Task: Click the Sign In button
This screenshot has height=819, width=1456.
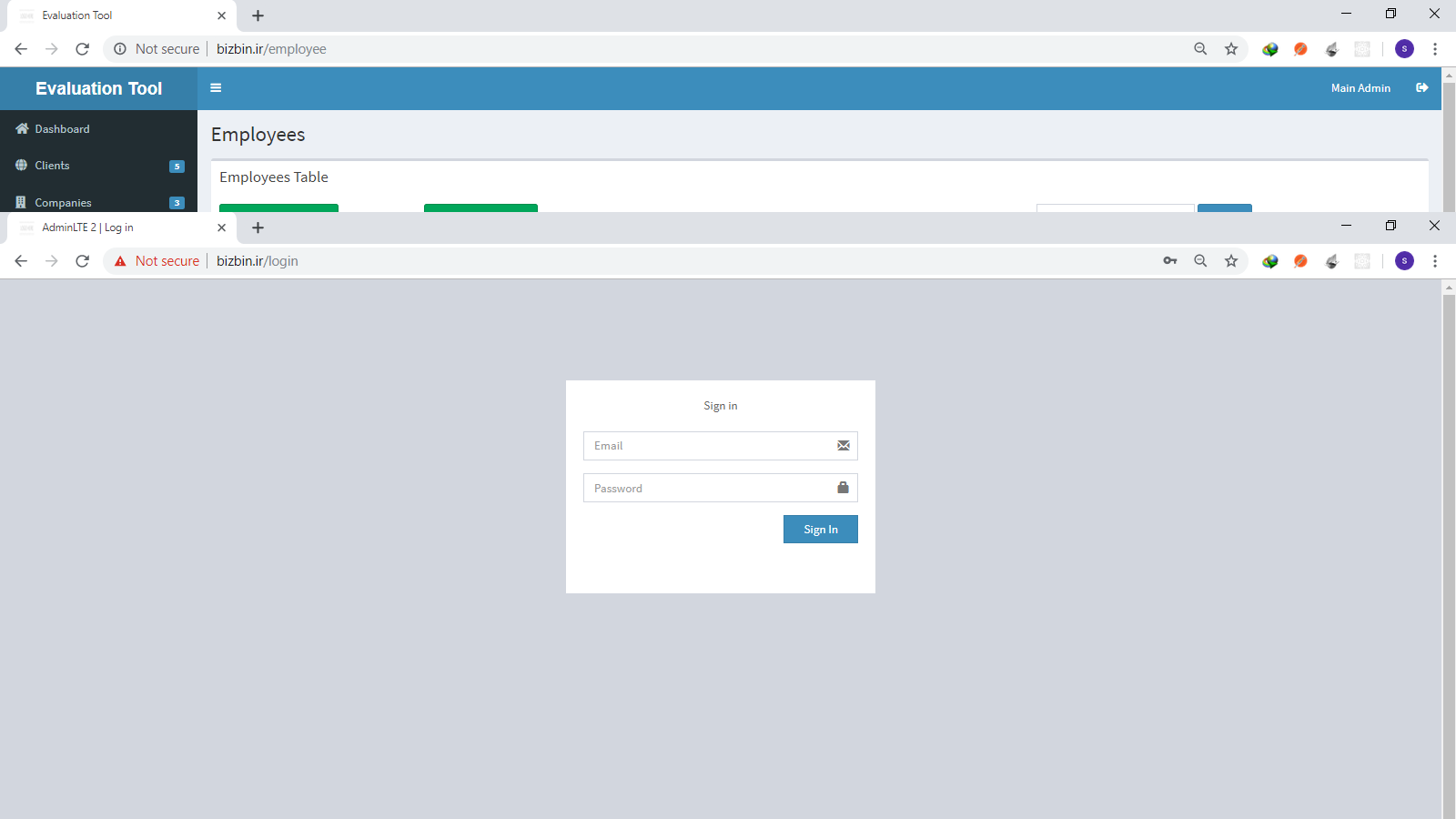Action: click(821, 530)
